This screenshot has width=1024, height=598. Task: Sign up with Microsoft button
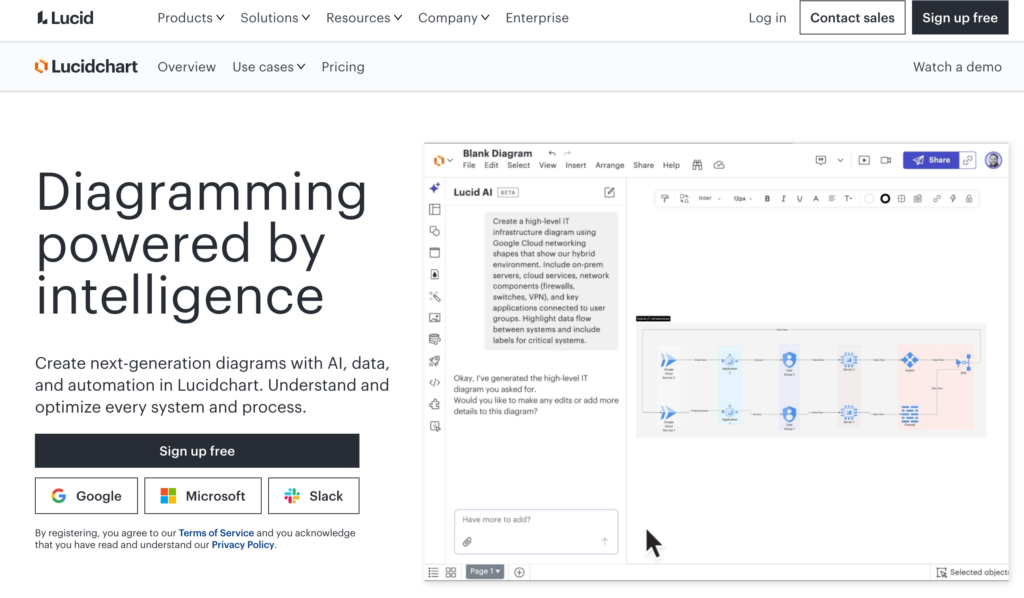(x=202, y=496)
